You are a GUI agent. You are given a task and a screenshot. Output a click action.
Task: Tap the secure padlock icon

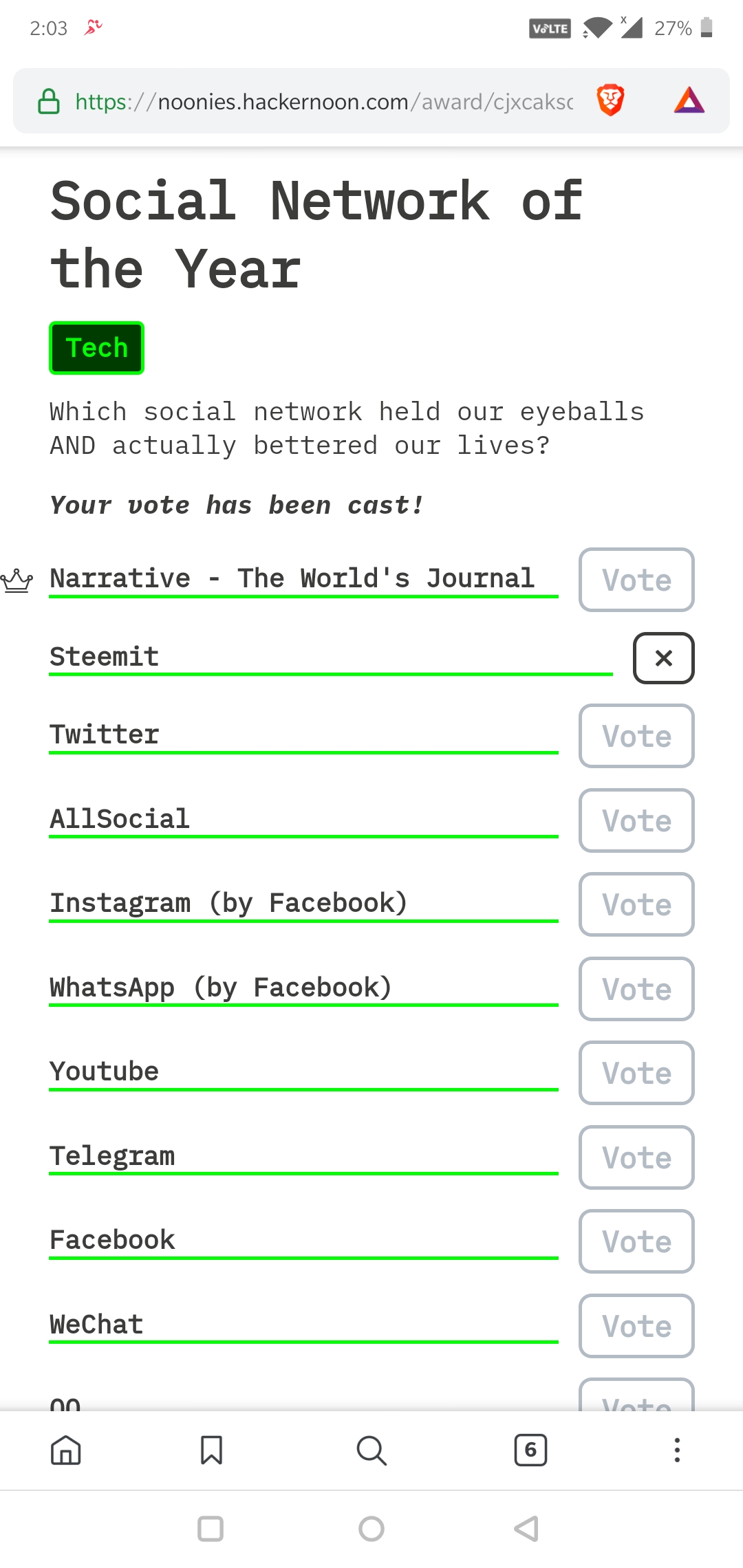coord(48,101)
